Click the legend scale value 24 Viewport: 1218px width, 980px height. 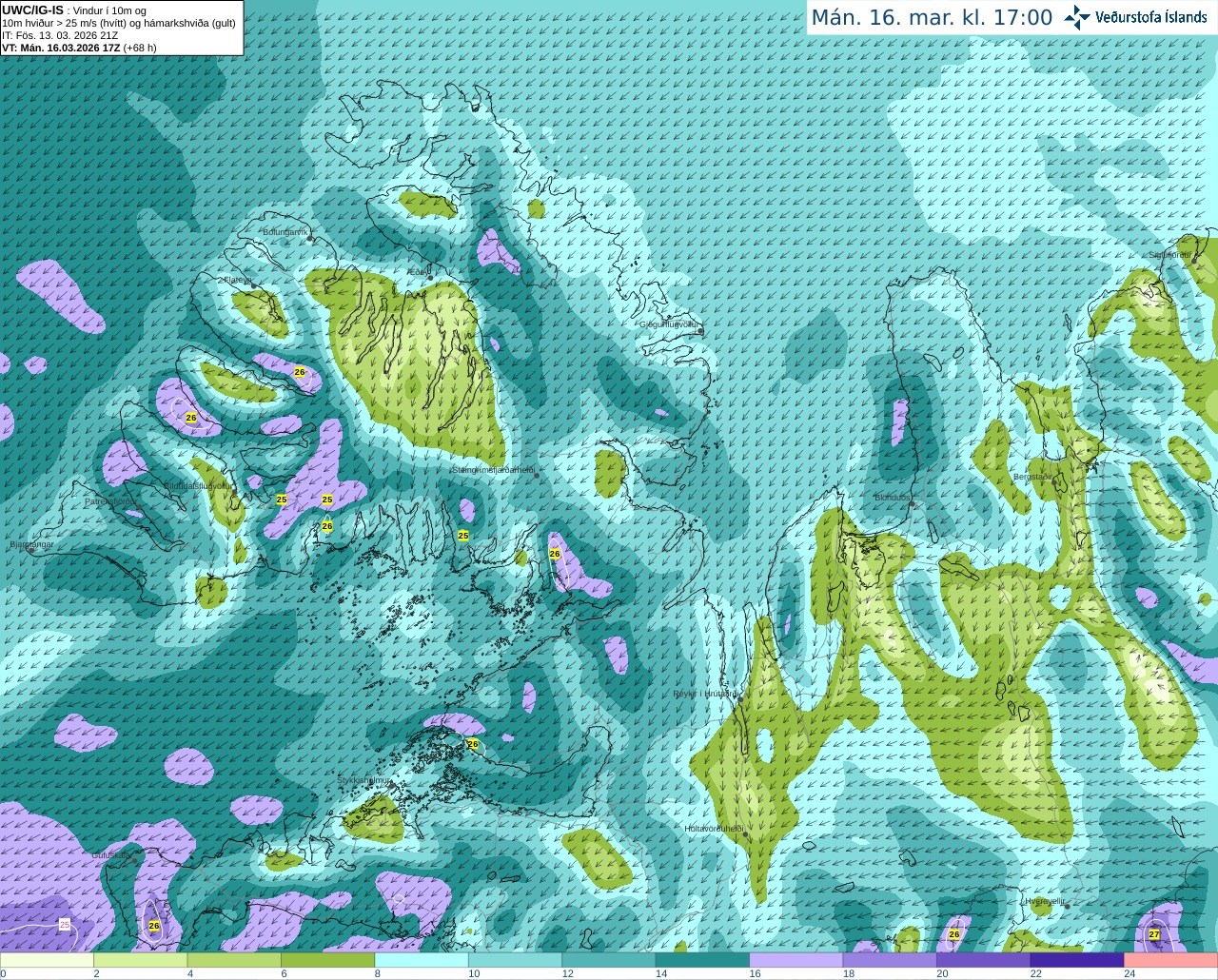[x=1130, y=973]
